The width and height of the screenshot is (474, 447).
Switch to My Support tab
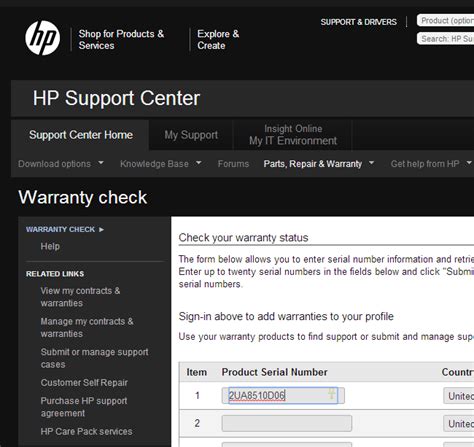pyautogui.click(x=191, y=135)
